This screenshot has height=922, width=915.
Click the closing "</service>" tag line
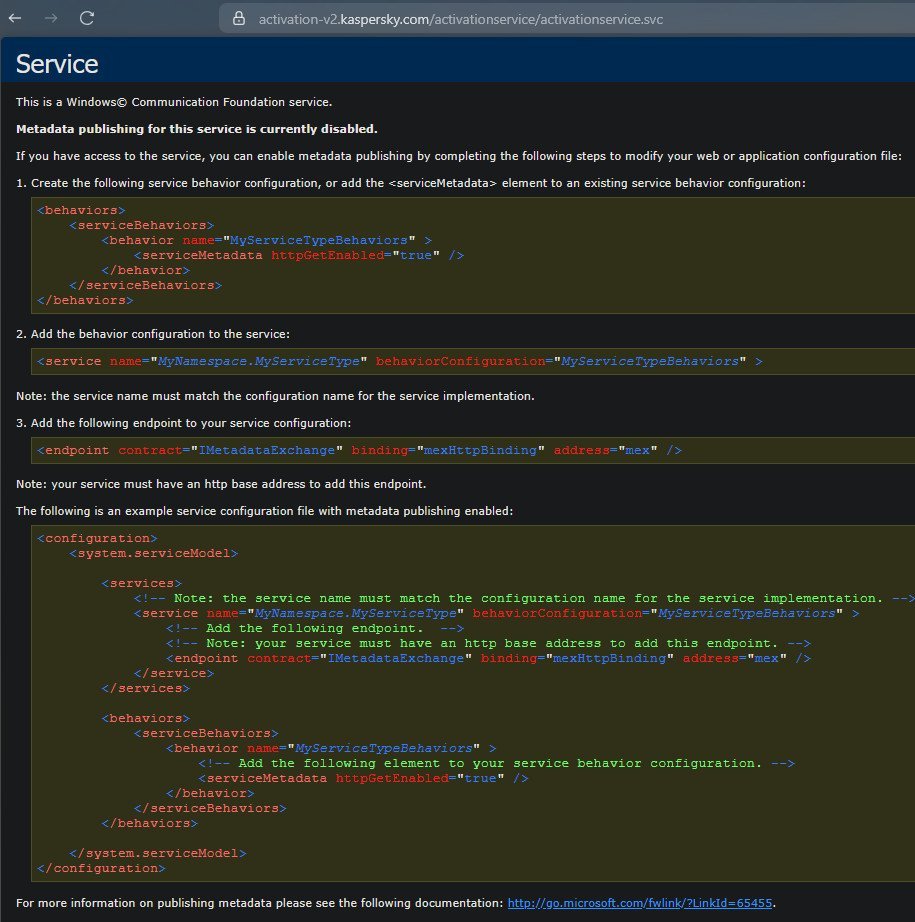pos(173,673)
